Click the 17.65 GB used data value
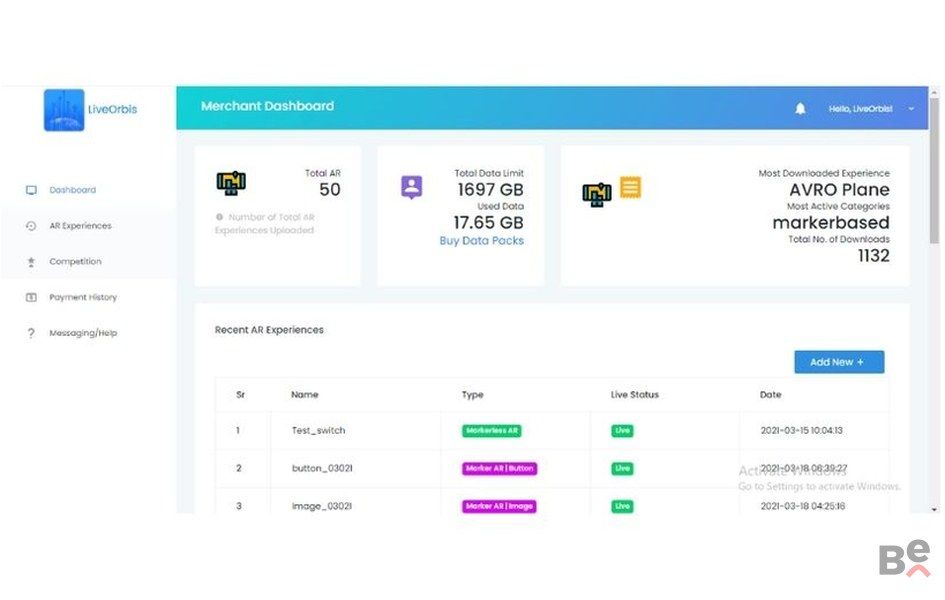This screenshot has width=945, height=600. tap(489, 223)
